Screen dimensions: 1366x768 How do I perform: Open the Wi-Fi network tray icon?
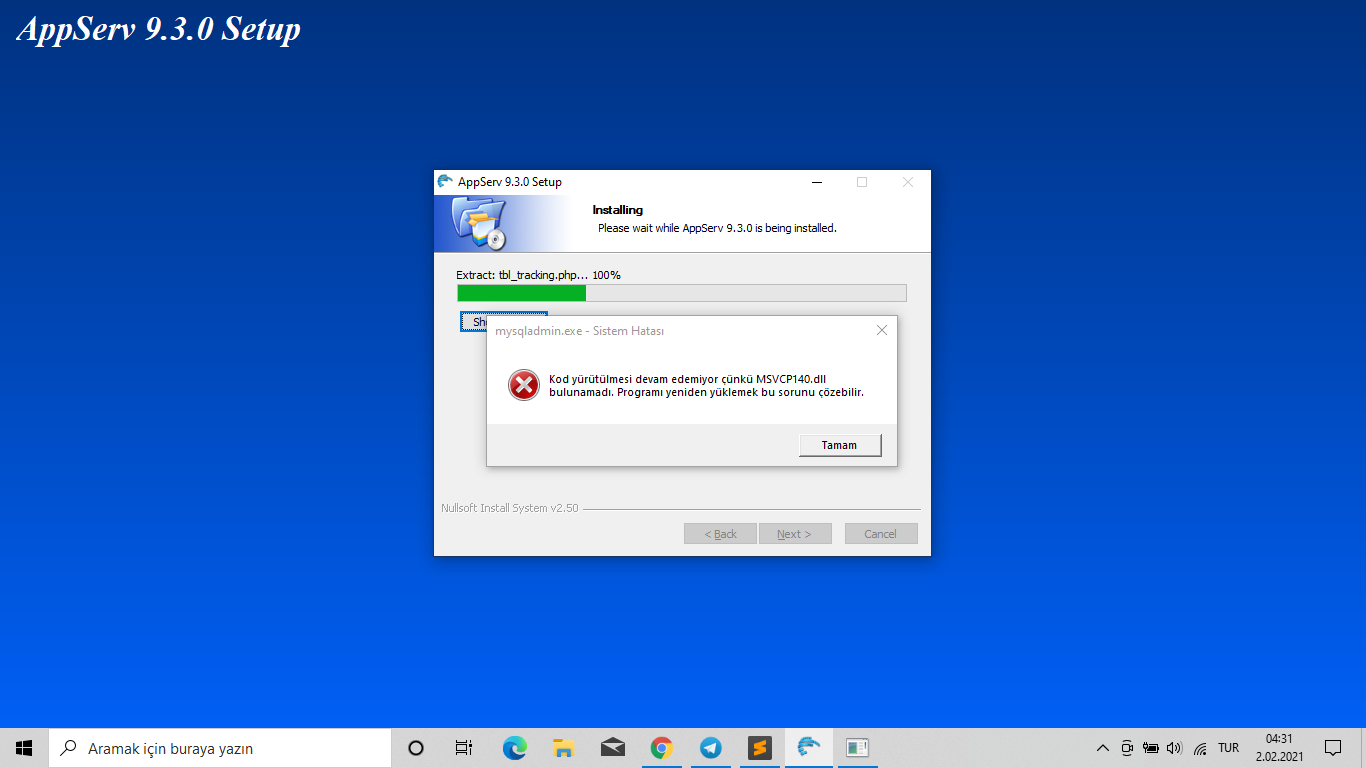coord(1199,748)
